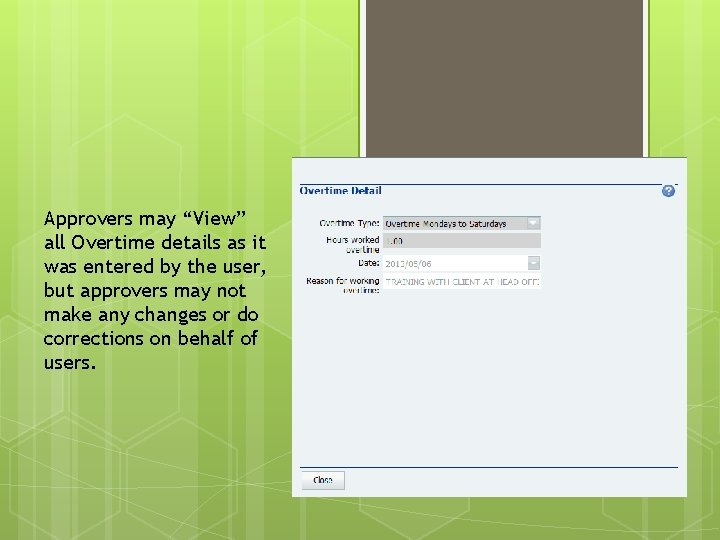Select the Reason for working overtime field

461,281
